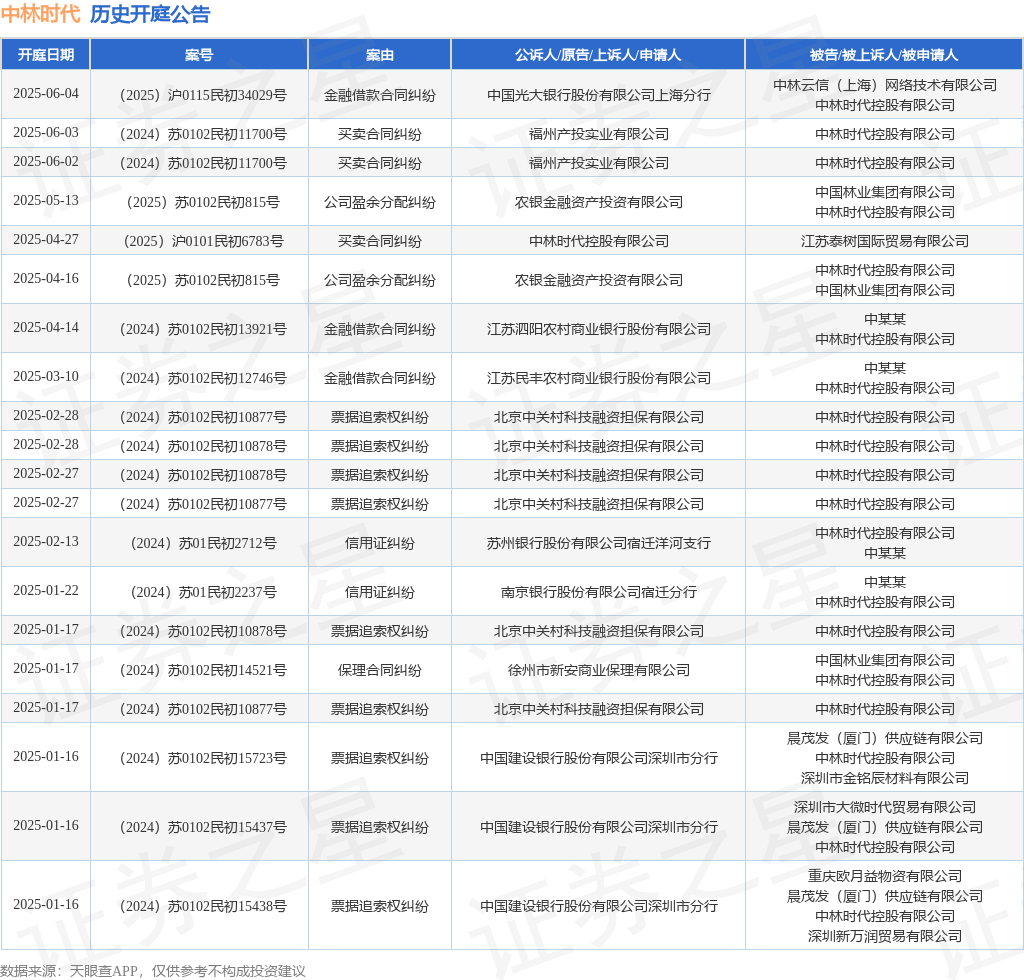
Task: Click 金融借款合同纠纷 in 2025-06-04 row
Action: (379, 95)
